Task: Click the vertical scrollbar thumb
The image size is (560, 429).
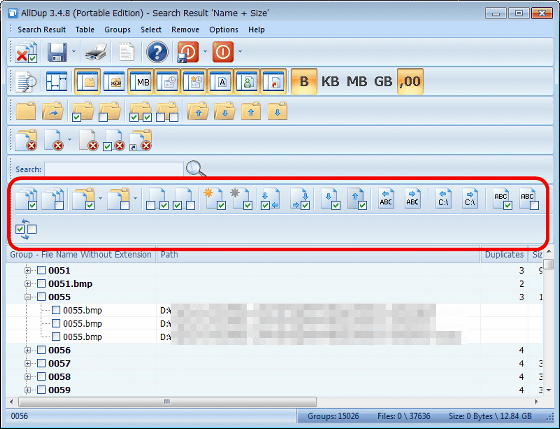Action: click(x=548, y=265)
